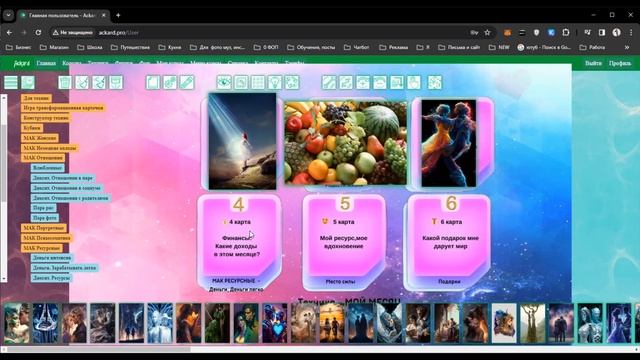Viewport: 640px width, 360px height.
Task: Click the sidebar scrollbar down arrow
Action: click(4, 279)
